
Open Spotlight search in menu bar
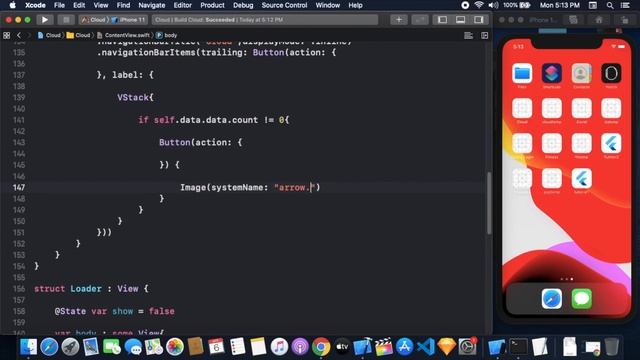coord(610,5)
